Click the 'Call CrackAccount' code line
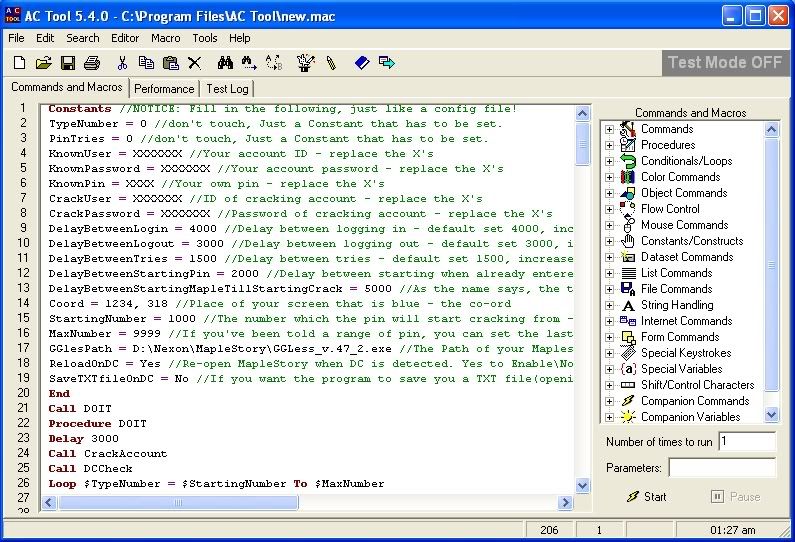Image resolution: width=795 pixels, height=542 pixels. point(107,454)
